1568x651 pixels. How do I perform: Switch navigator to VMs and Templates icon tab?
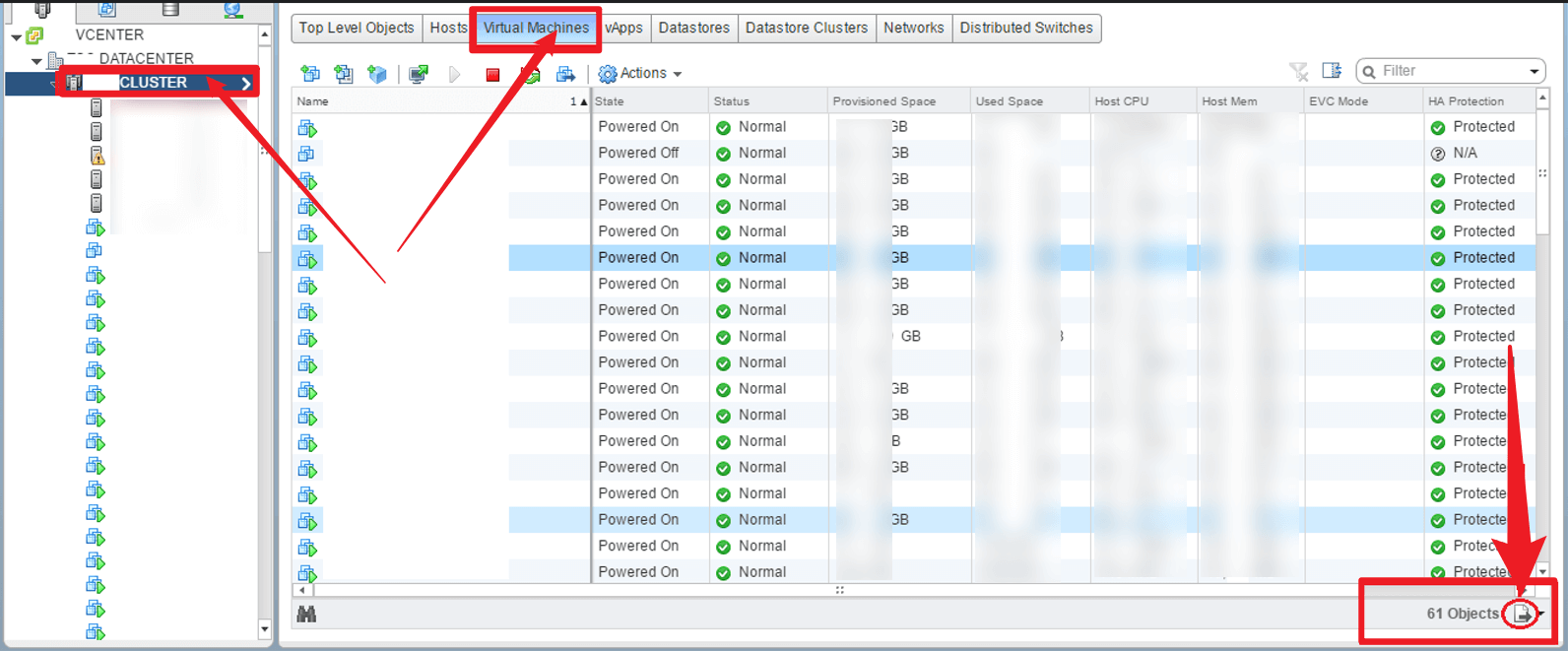click(x=106, y=9)
